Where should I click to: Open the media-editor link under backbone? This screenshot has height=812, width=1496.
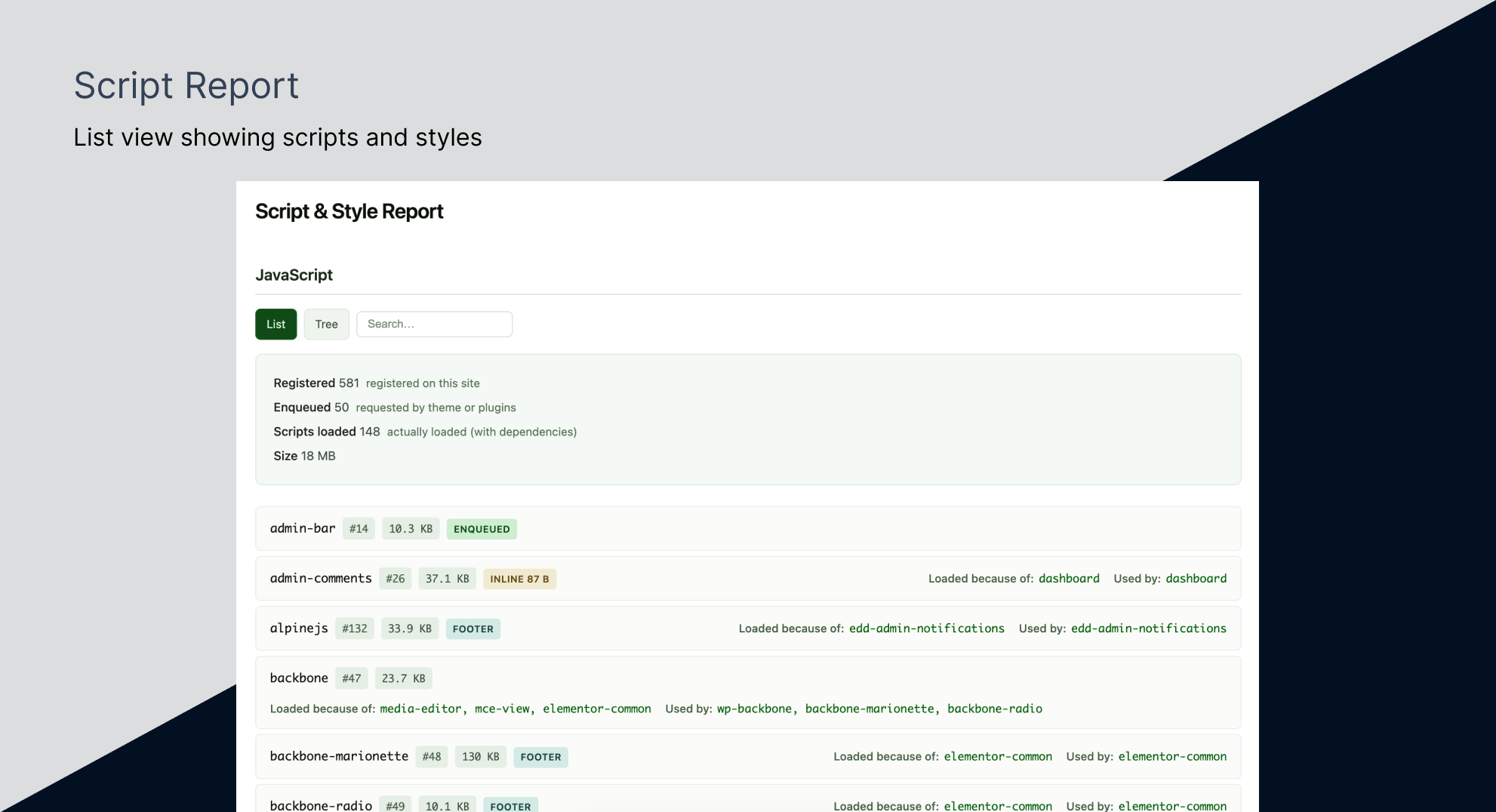pyautogui.click(x=420, y=709)
